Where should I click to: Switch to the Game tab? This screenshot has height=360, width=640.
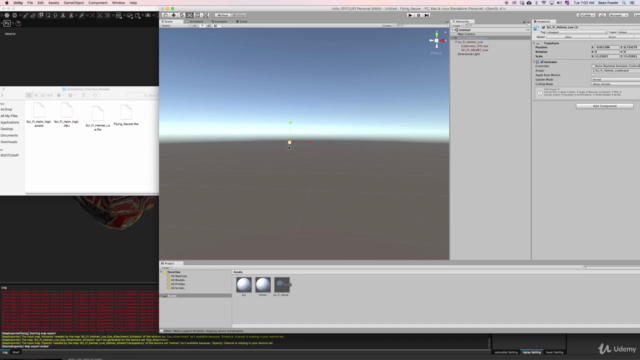(x=242, y=22)
